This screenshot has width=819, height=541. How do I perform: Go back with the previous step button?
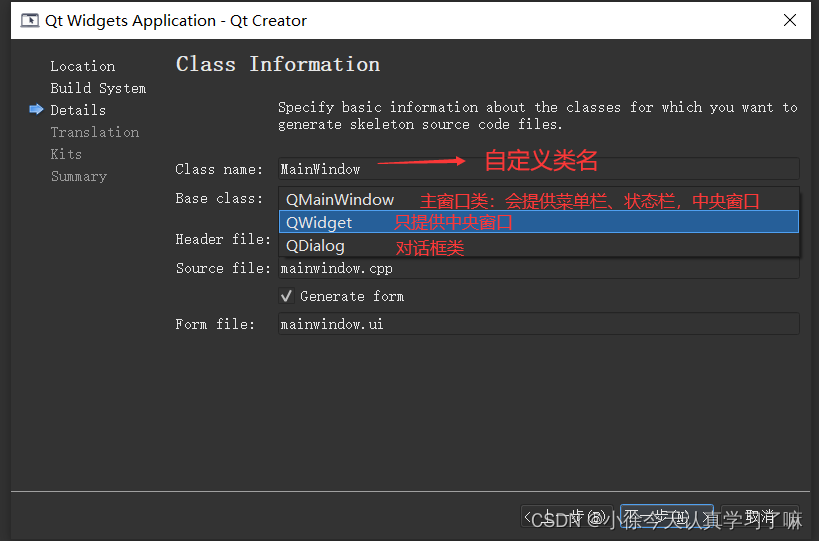coord(567,516)
